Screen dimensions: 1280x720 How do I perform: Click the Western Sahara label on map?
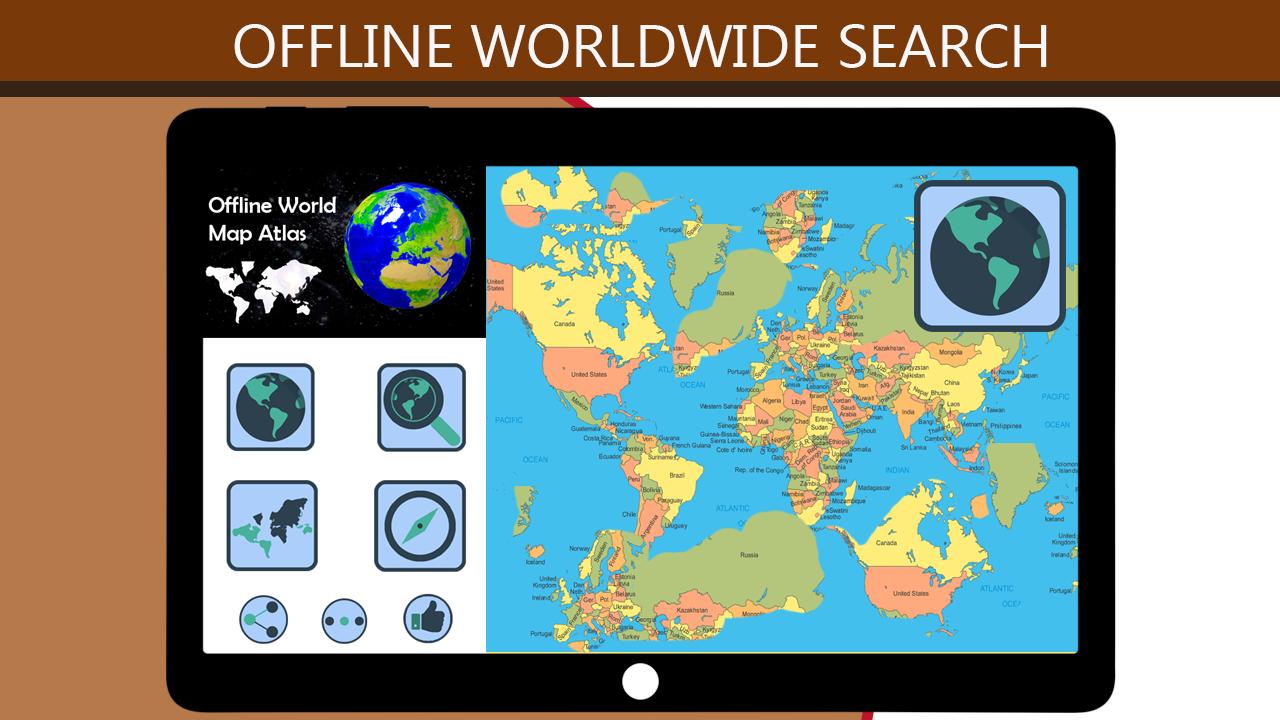pos(720,406)
